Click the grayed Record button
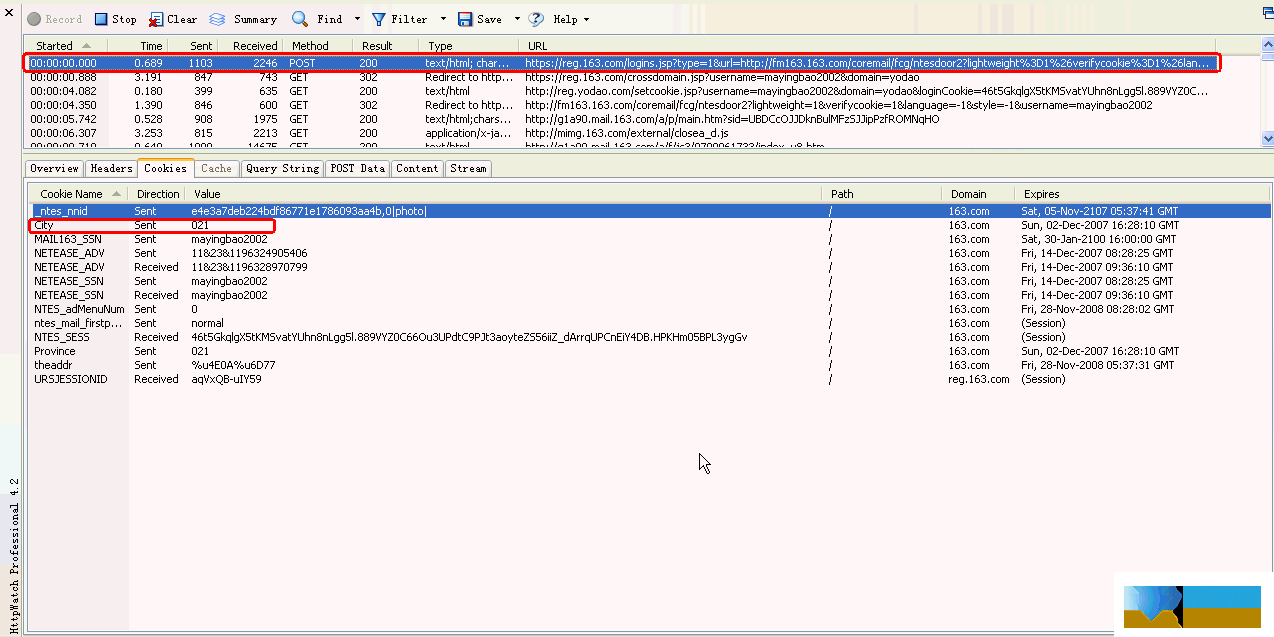This screenshot has height=637, width=1274. 55,19
